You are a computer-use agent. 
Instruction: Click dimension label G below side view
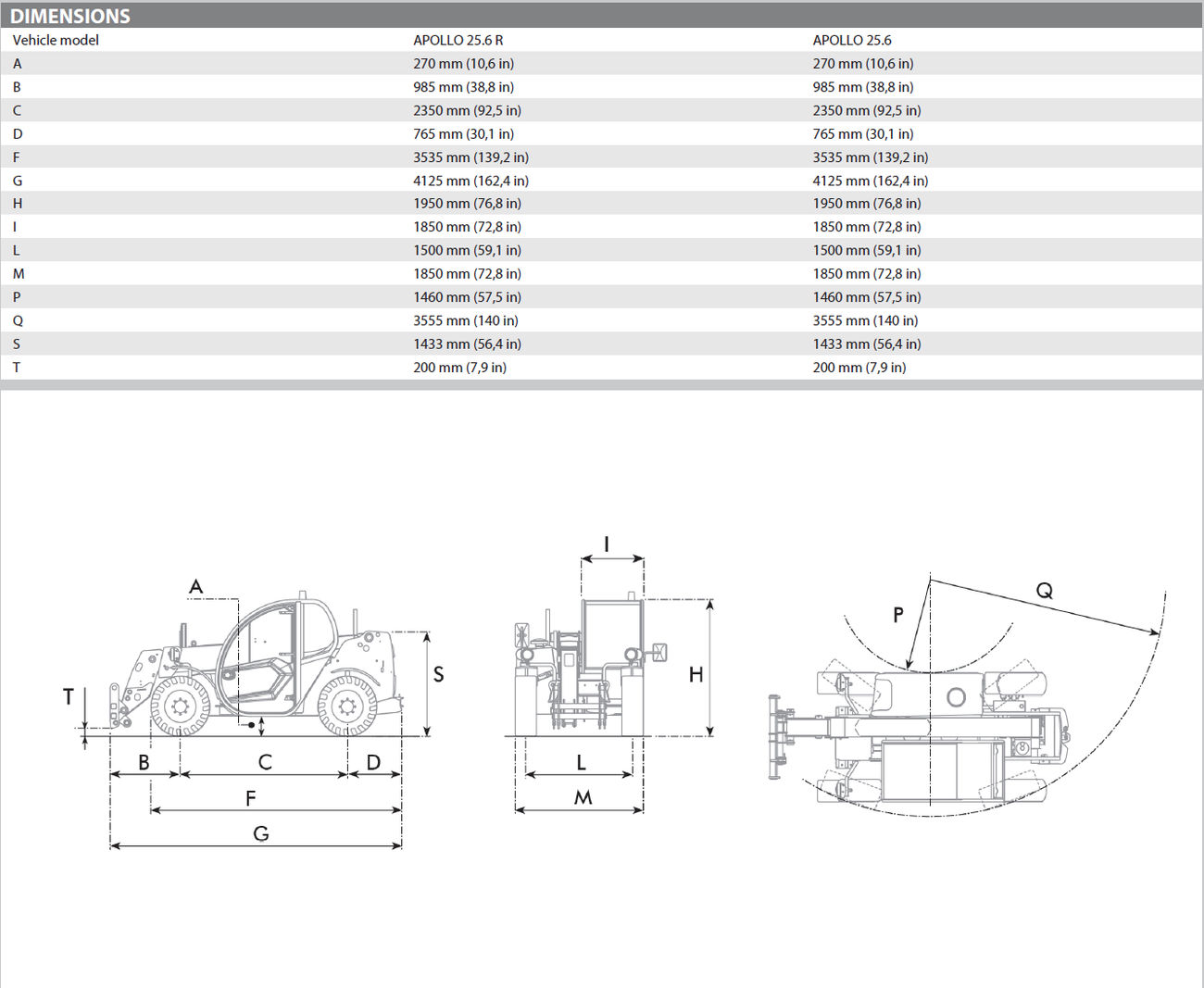coord(261,834)
